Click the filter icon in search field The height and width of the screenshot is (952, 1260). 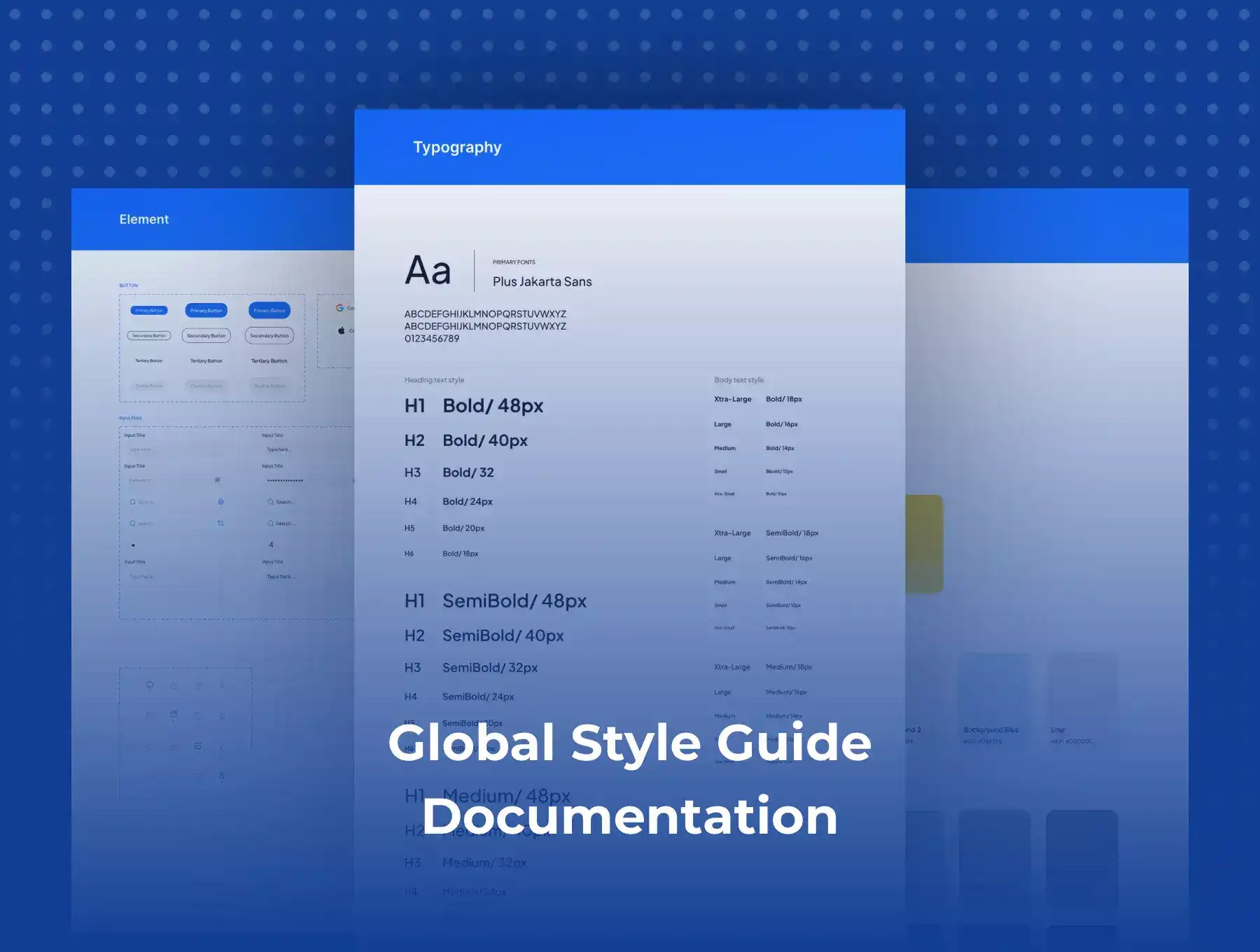pyautogui.click(x=220, y=523)
